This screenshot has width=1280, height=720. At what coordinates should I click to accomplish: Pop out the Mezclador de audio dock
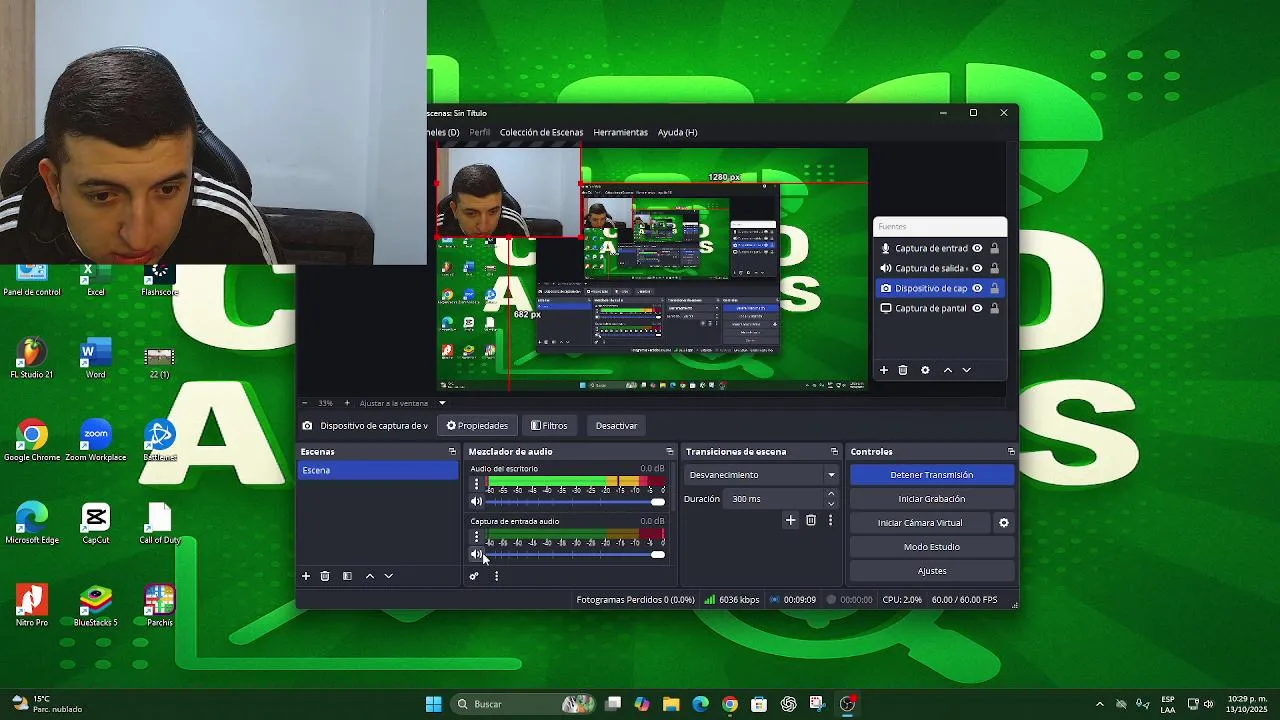(x=670, y=452)
